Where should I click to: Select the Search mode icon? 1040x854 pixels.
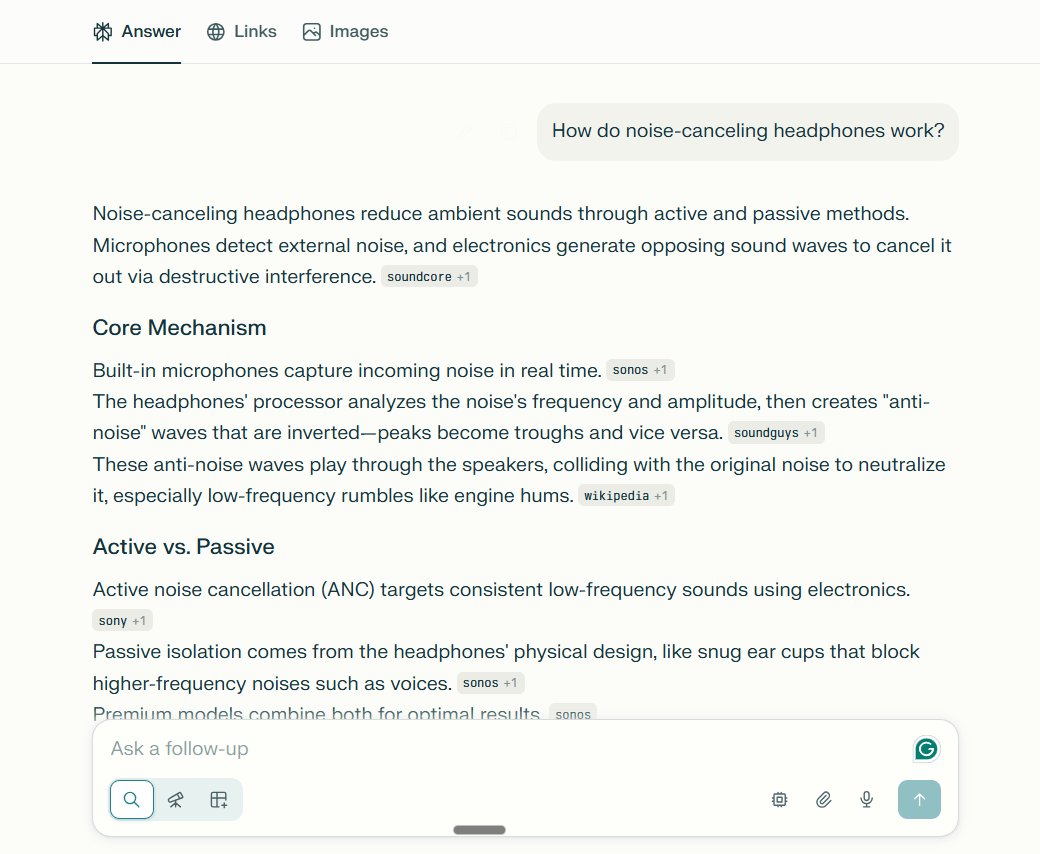pyautogui.click(x=132, y=799)
